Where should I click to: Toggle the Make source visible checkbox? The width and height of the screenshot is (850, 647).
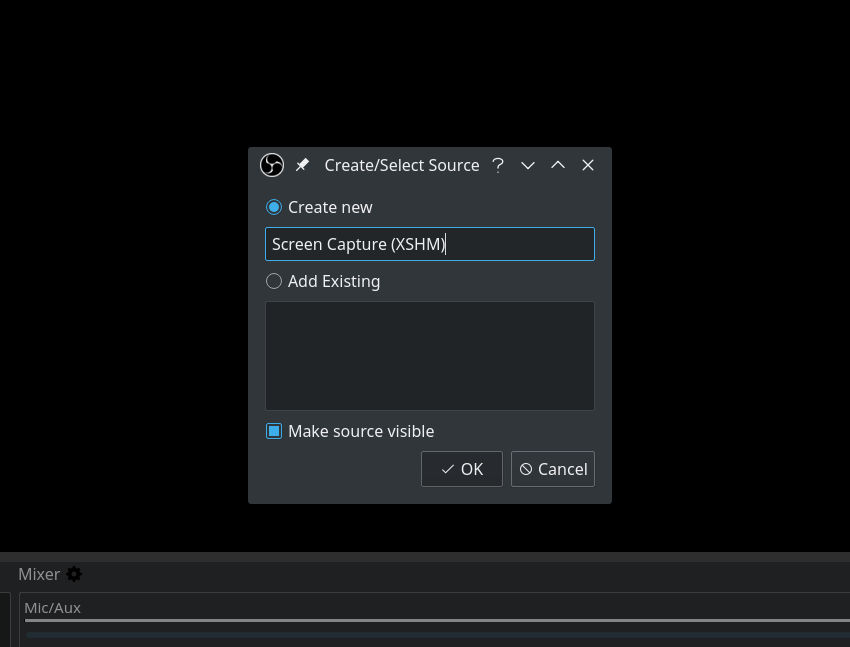click(274, 431)
